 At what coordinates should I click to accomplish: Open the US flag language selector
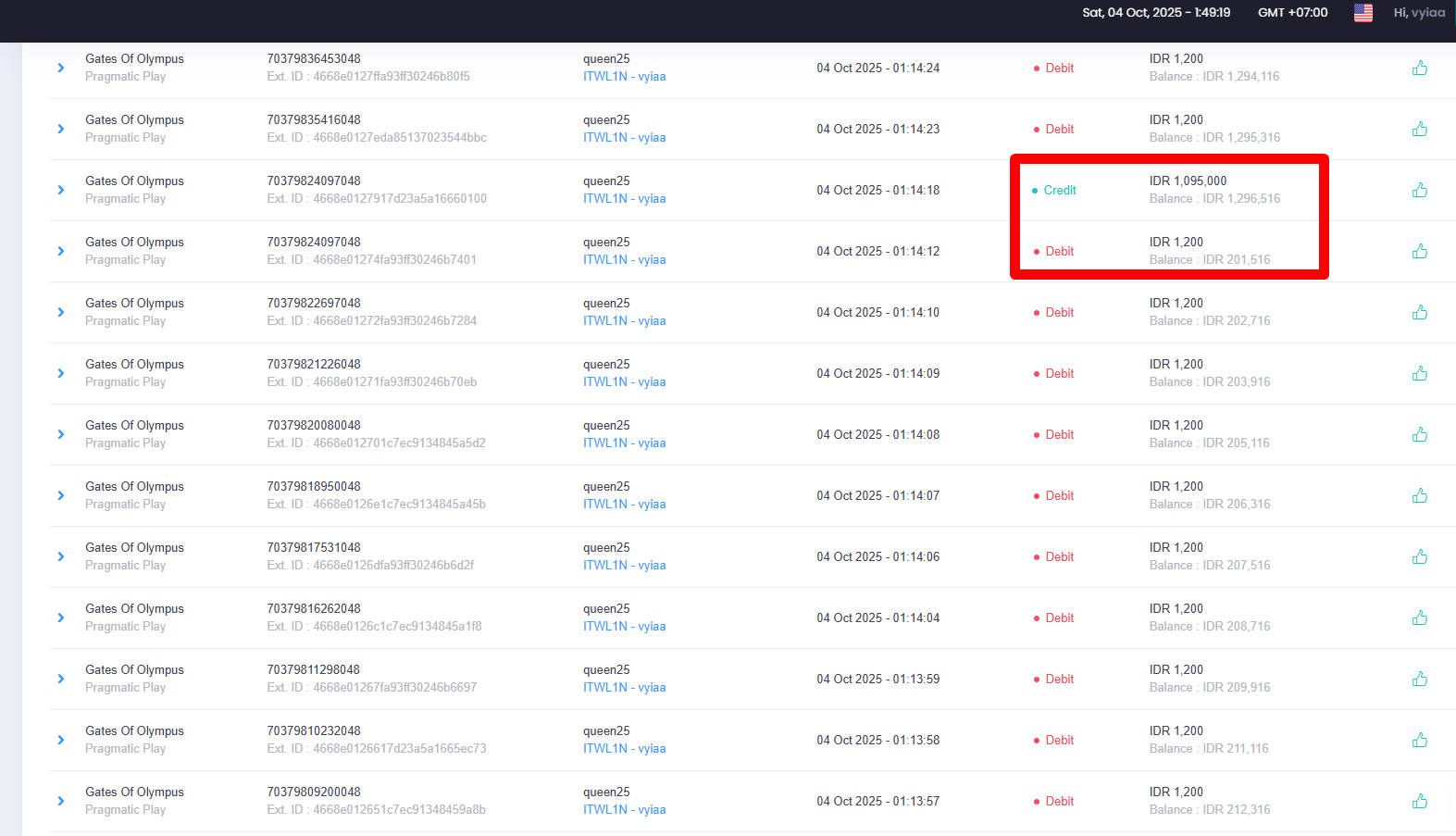click(1363, 13)
